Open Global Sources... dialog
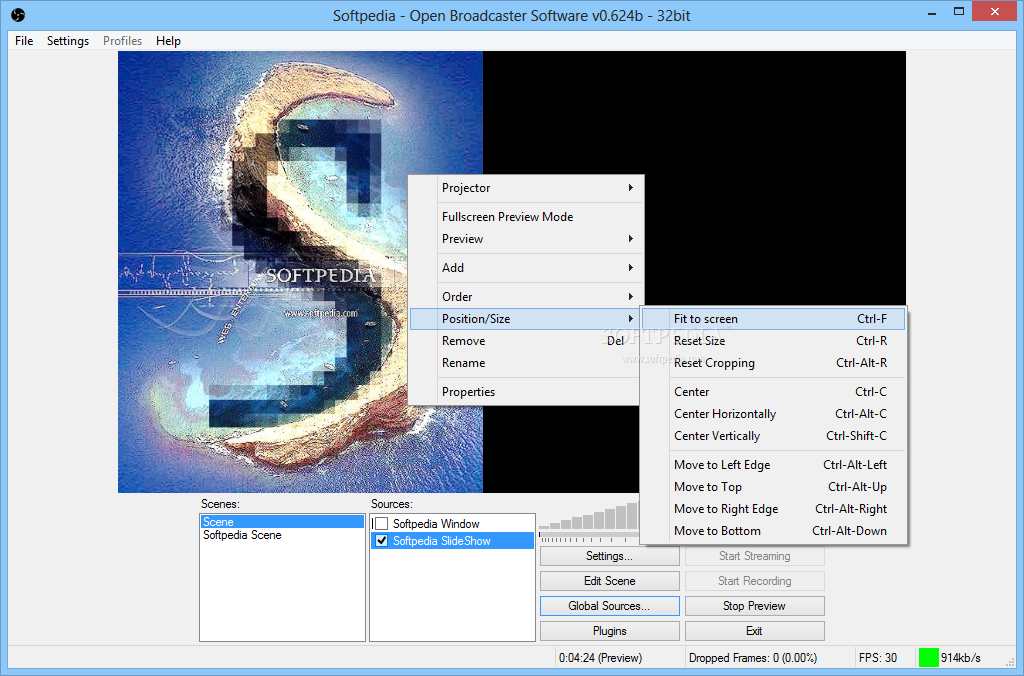1024x676 pixels. (609, 606)
